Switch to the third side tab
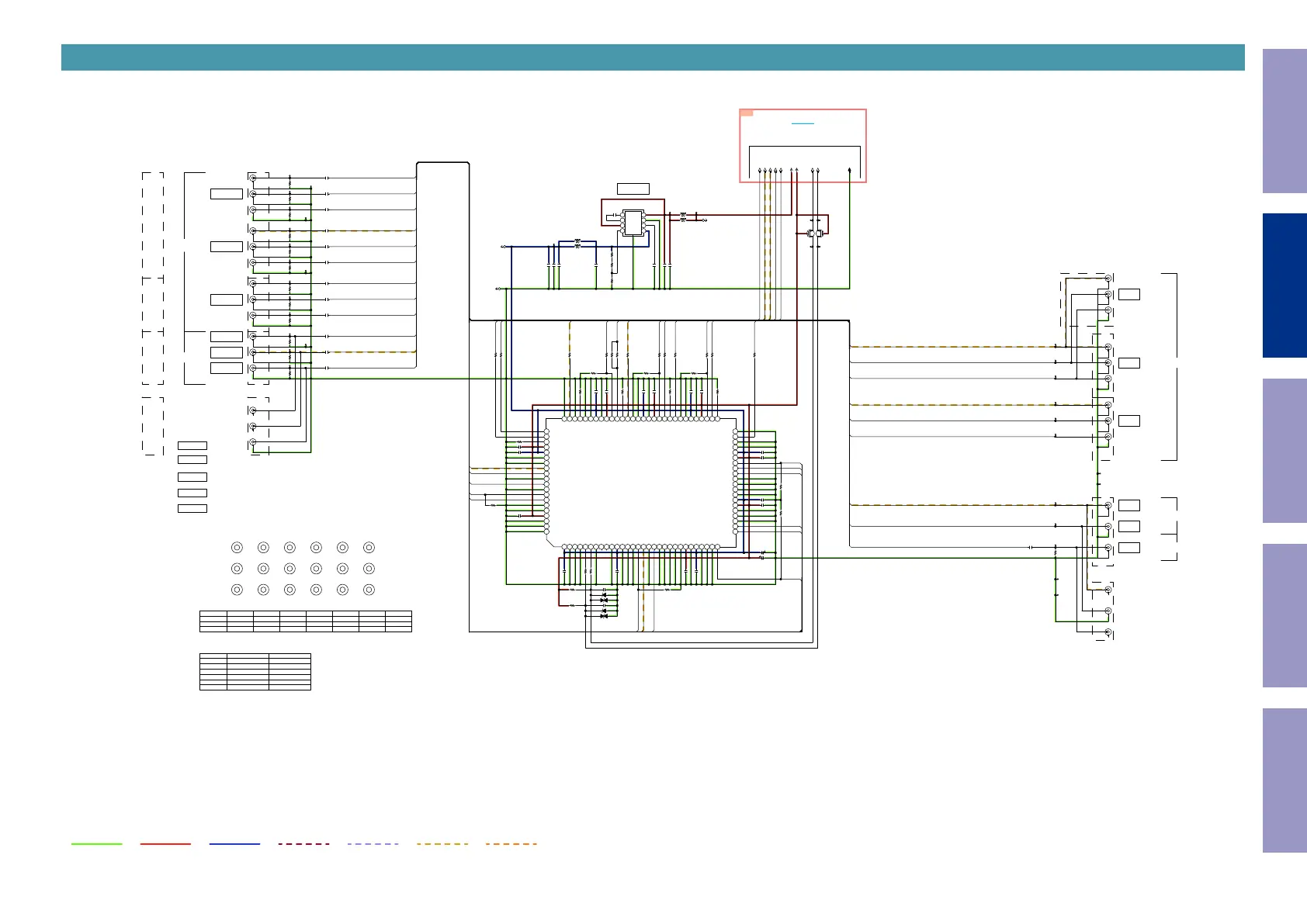This screenshot has width=1307, height=924. point(1284,450)
